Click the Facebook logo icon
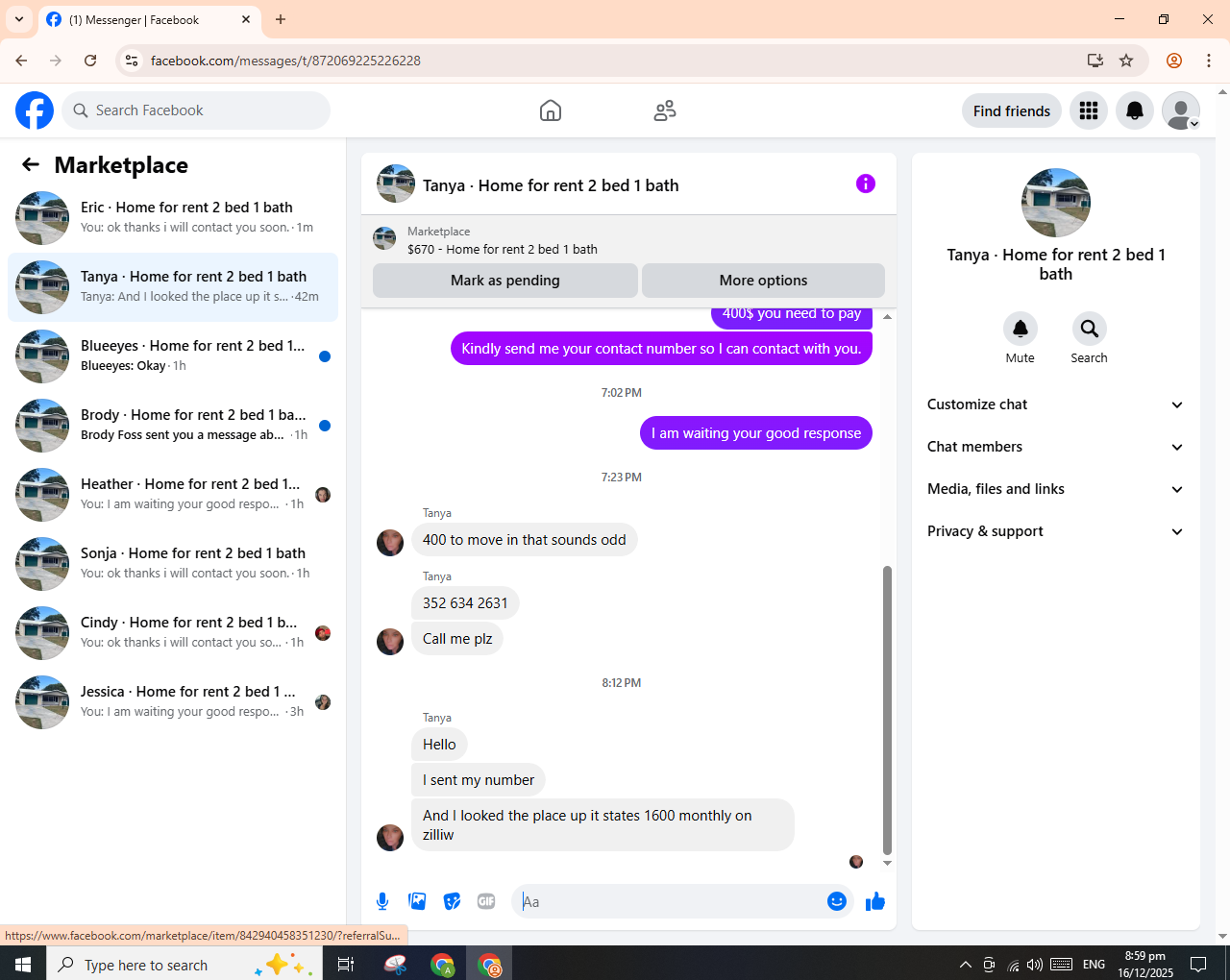Image resolution: width=1230 pixels, height=980 pixels. pyautogui.click(x=35, y=110)
